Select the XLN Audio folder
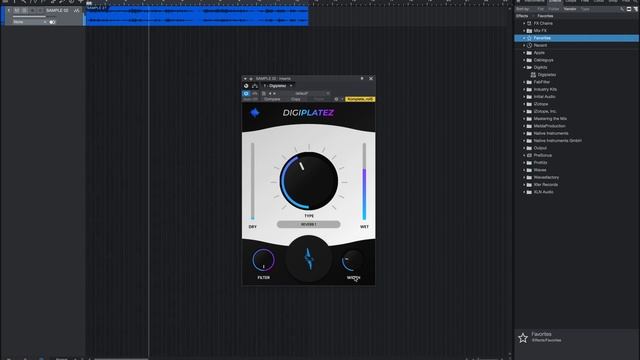This screenshot has height=360, width=640. click(544, 192)
